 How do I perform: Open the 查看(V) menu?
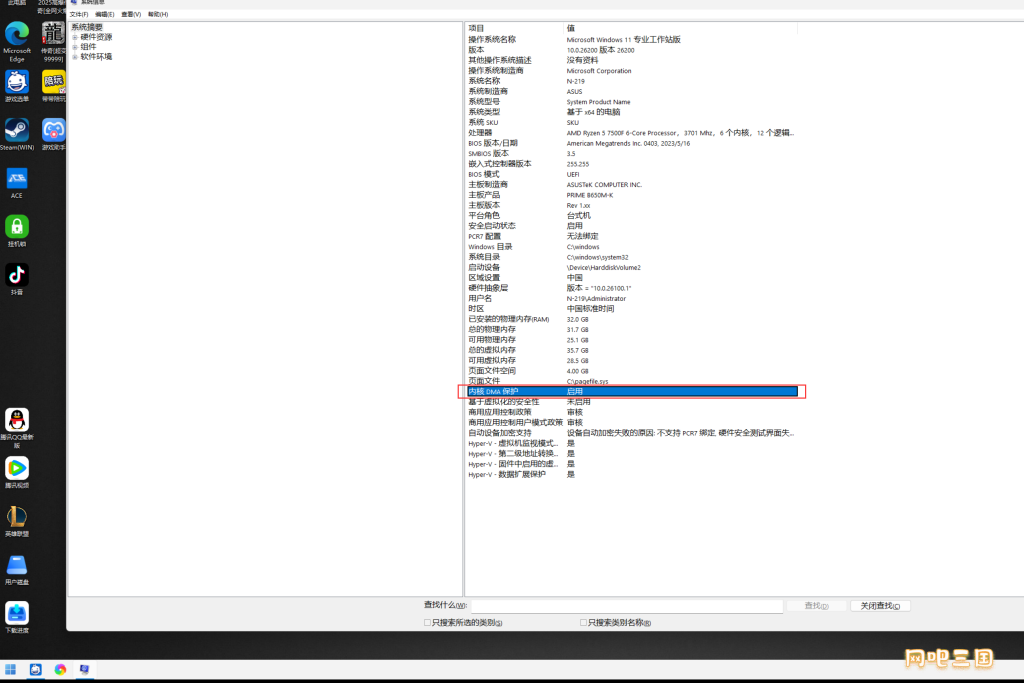click(x=131, y=14)
